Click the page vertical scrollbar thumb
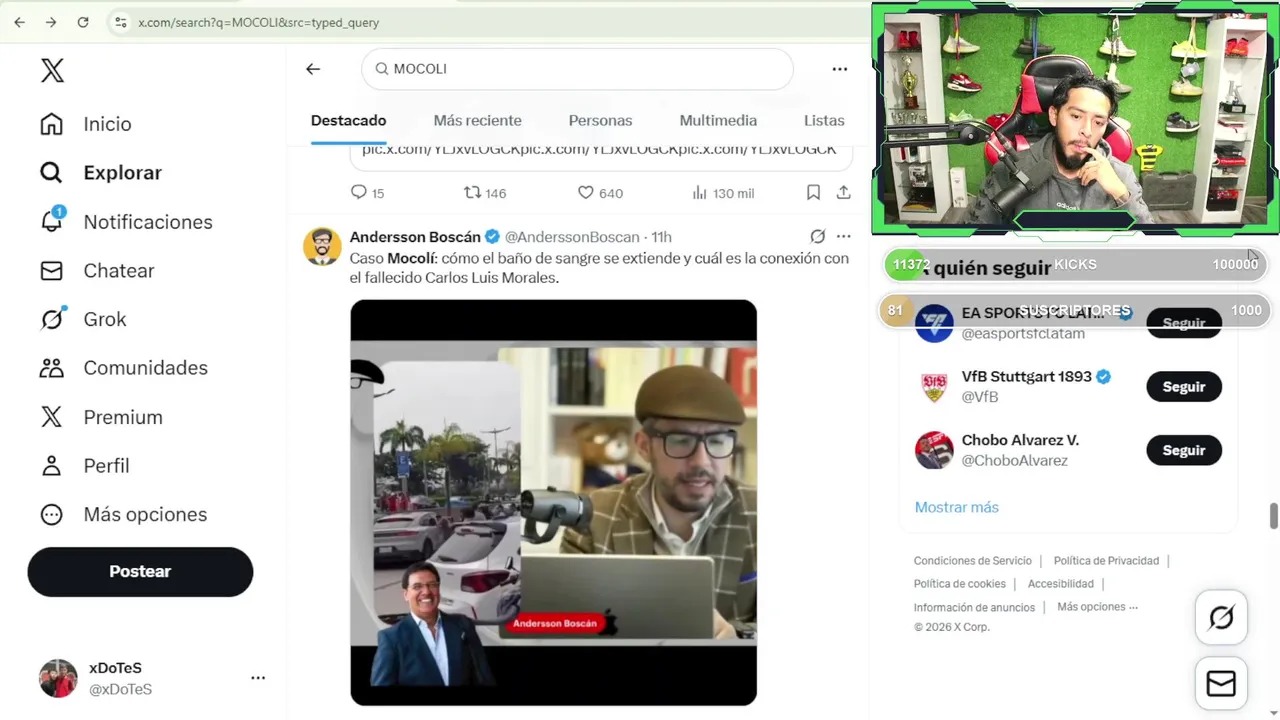The width and height of the screenshot is (1280, 720). tap(1273, 517)
